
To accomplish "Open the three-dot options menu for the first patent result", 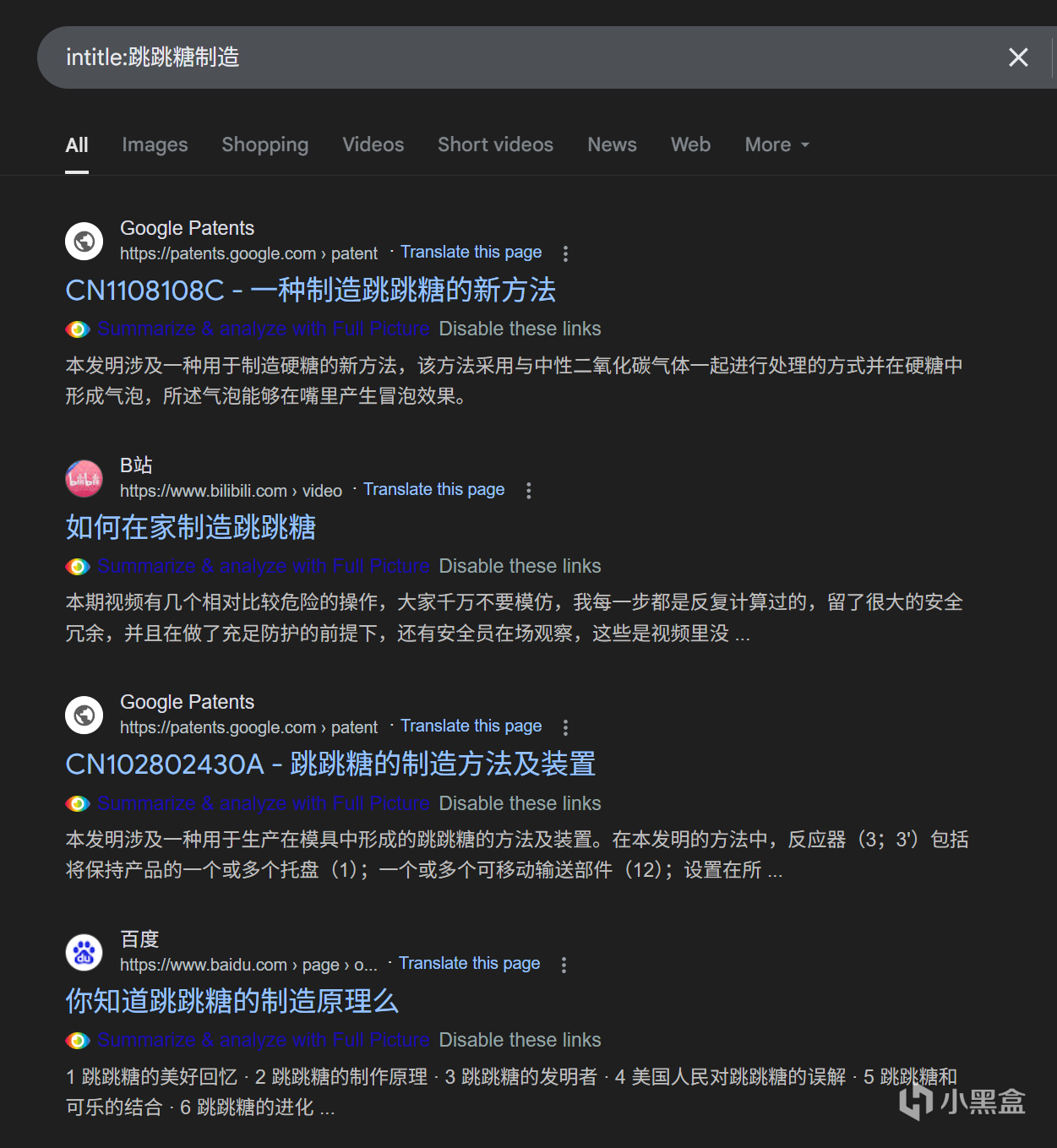I will pyautogui.click(x=565, y=253).
